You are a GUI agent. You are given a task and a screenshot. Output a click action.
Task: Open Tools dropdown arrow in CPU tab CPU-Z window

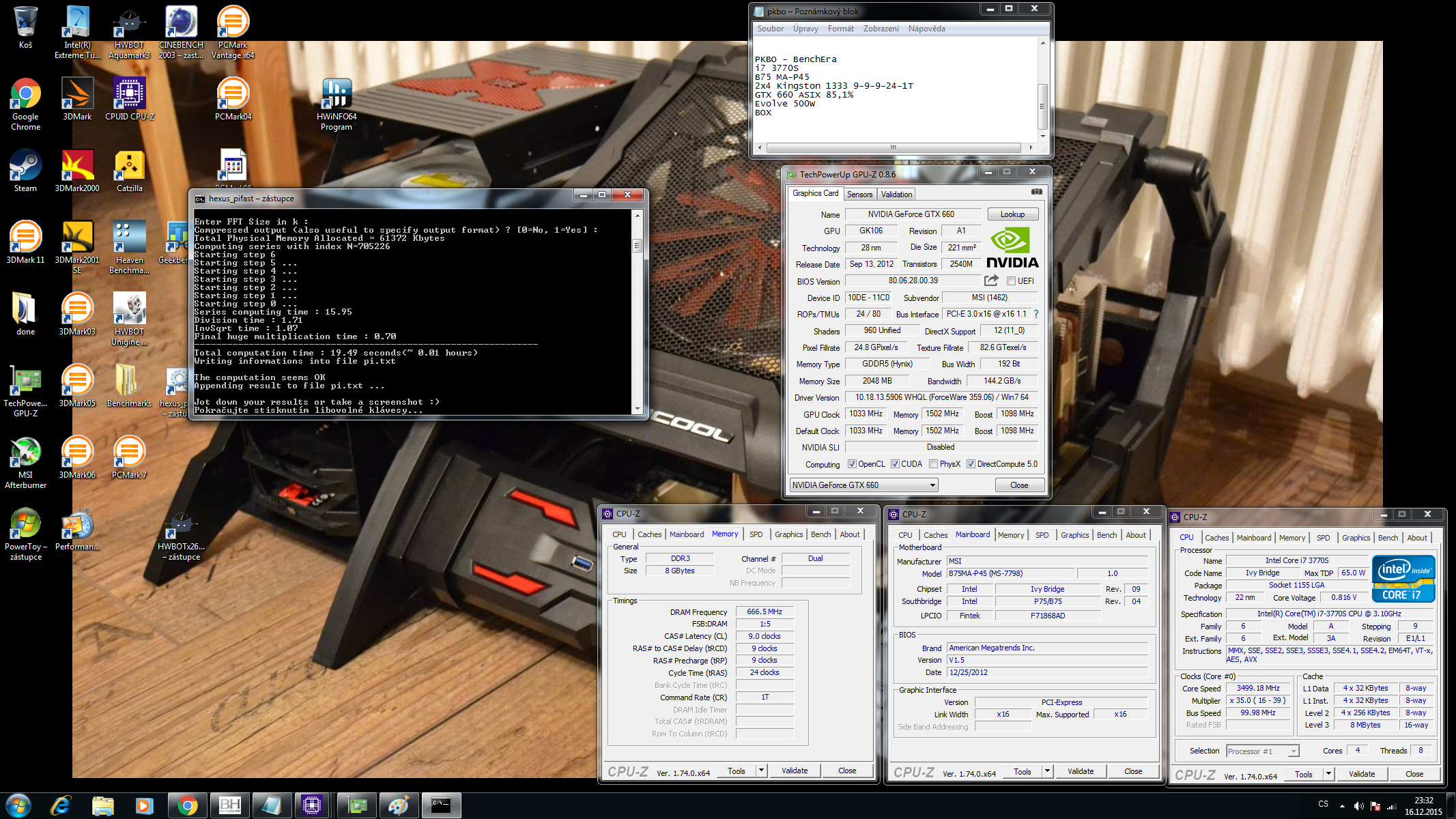click(x=1328, y=774)
